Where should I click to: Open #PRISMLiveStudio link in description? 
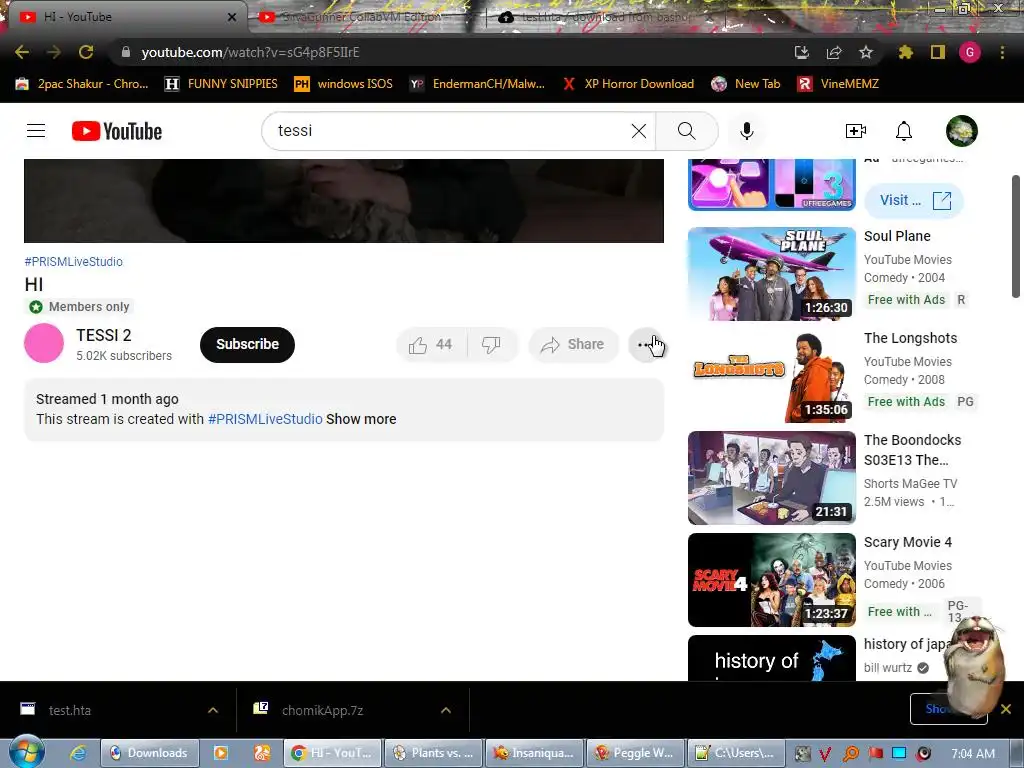click(x=265, y=419)
